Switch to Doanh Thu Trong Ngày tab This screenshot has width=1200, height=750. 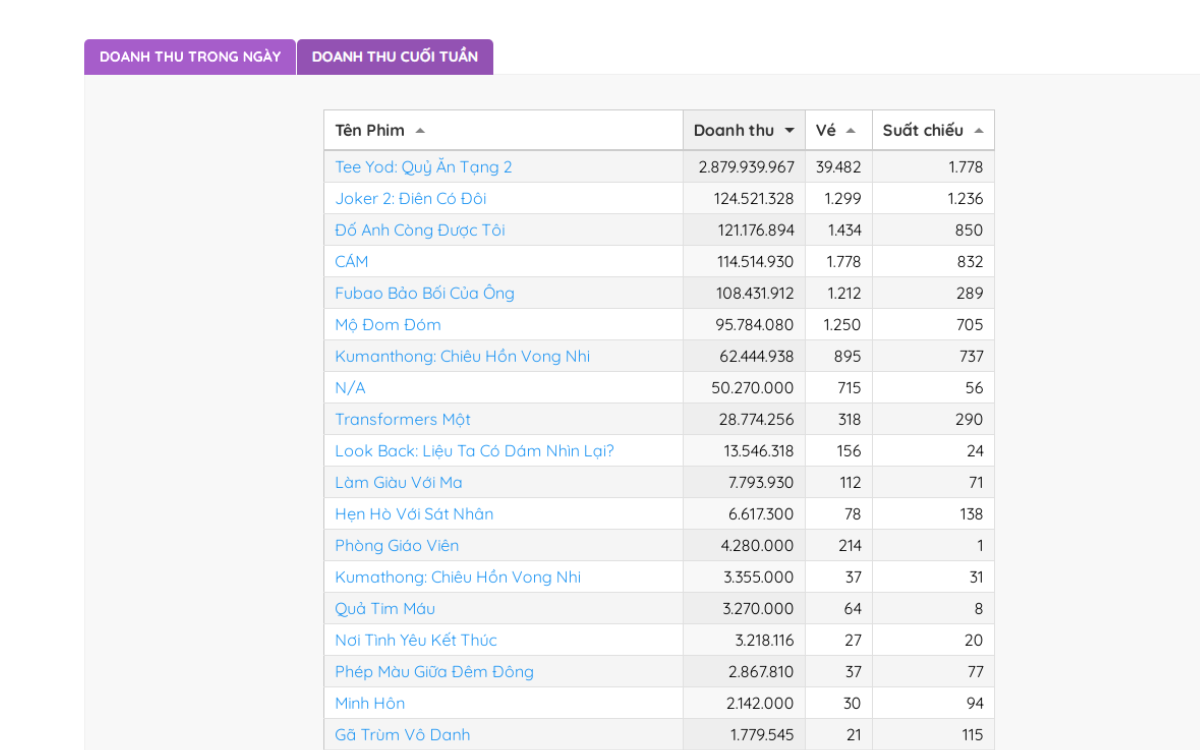click(x=190, y=57)
